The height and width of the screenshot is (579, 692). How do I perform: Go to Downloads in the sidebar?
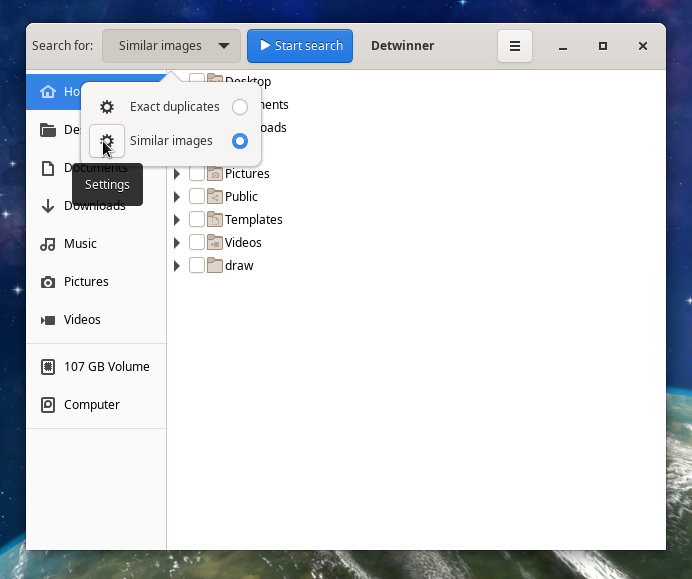coord(94,206)
